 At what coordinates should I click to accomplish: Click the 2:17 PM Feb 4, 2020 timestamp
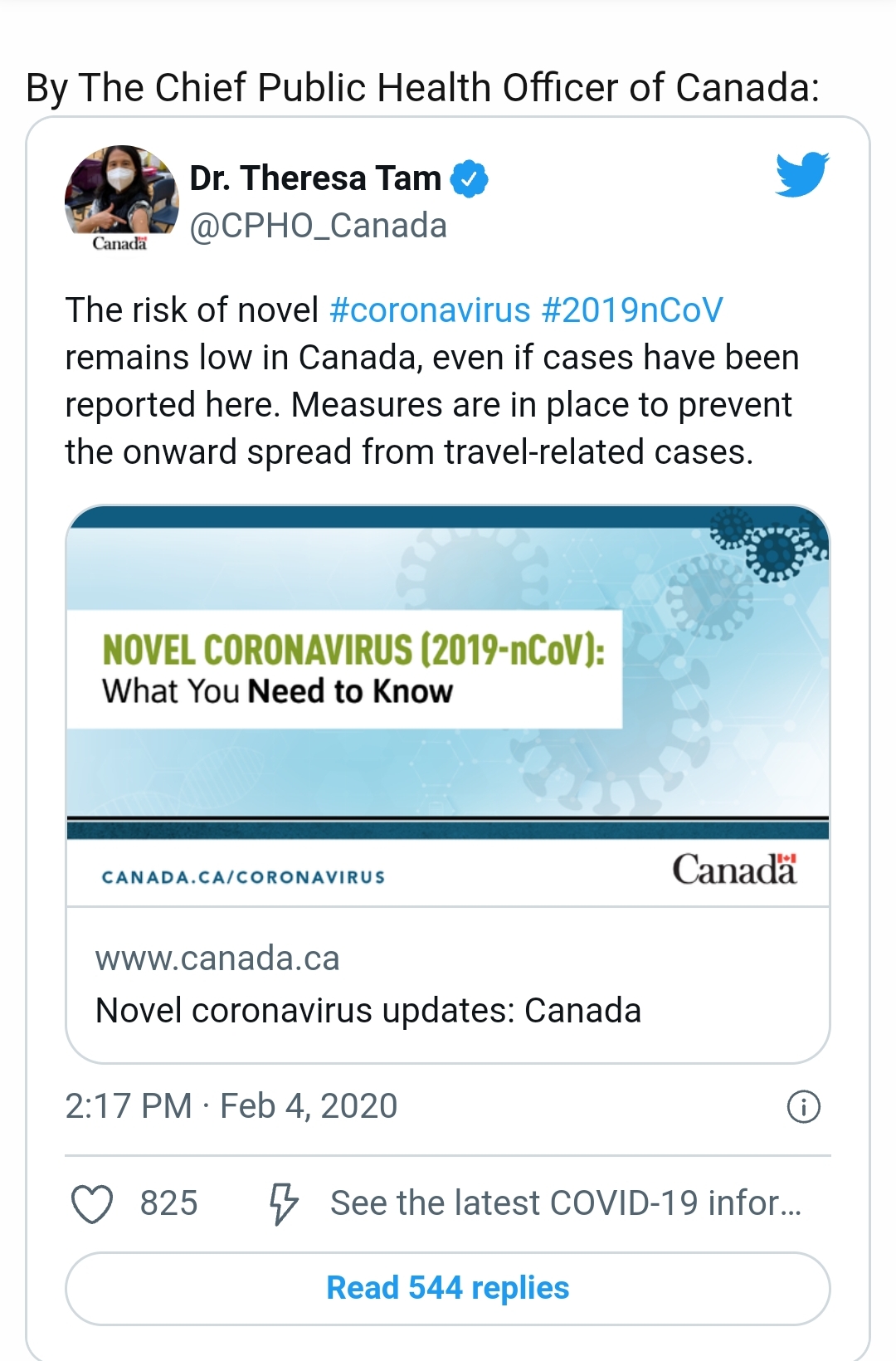231,1106
